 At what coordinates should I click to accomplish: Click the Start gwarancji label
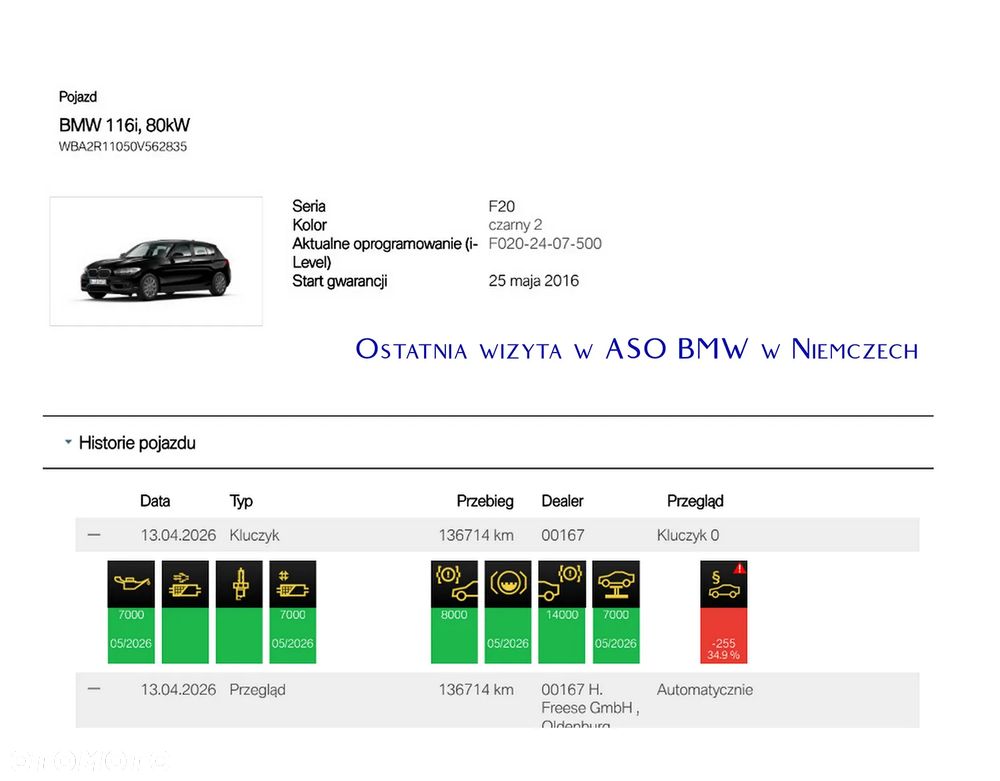[340, 281]
